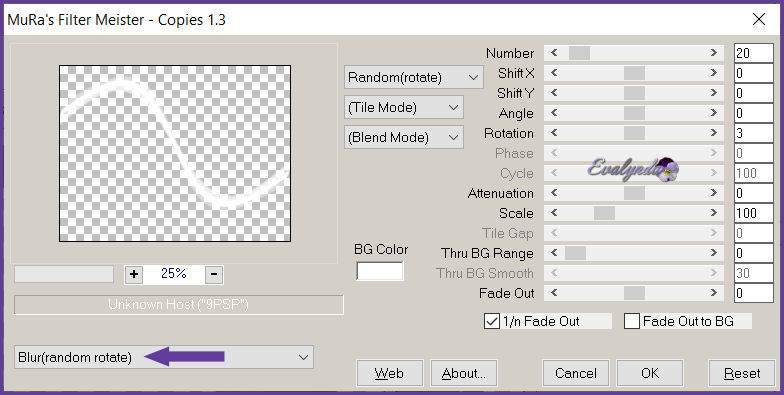Open the (Blend Mode) dropdown
This screenshot has height=395, width=784.
coord(404,138)
